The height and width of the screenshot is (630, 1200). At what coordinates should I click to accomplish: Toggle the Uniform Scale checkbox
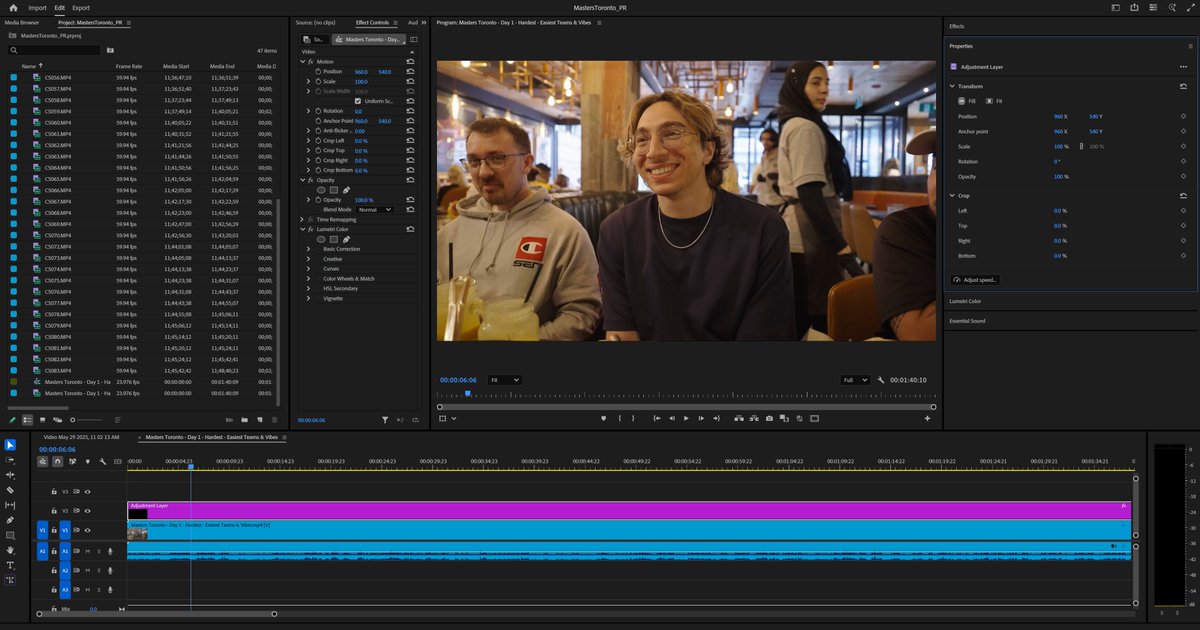357,100
